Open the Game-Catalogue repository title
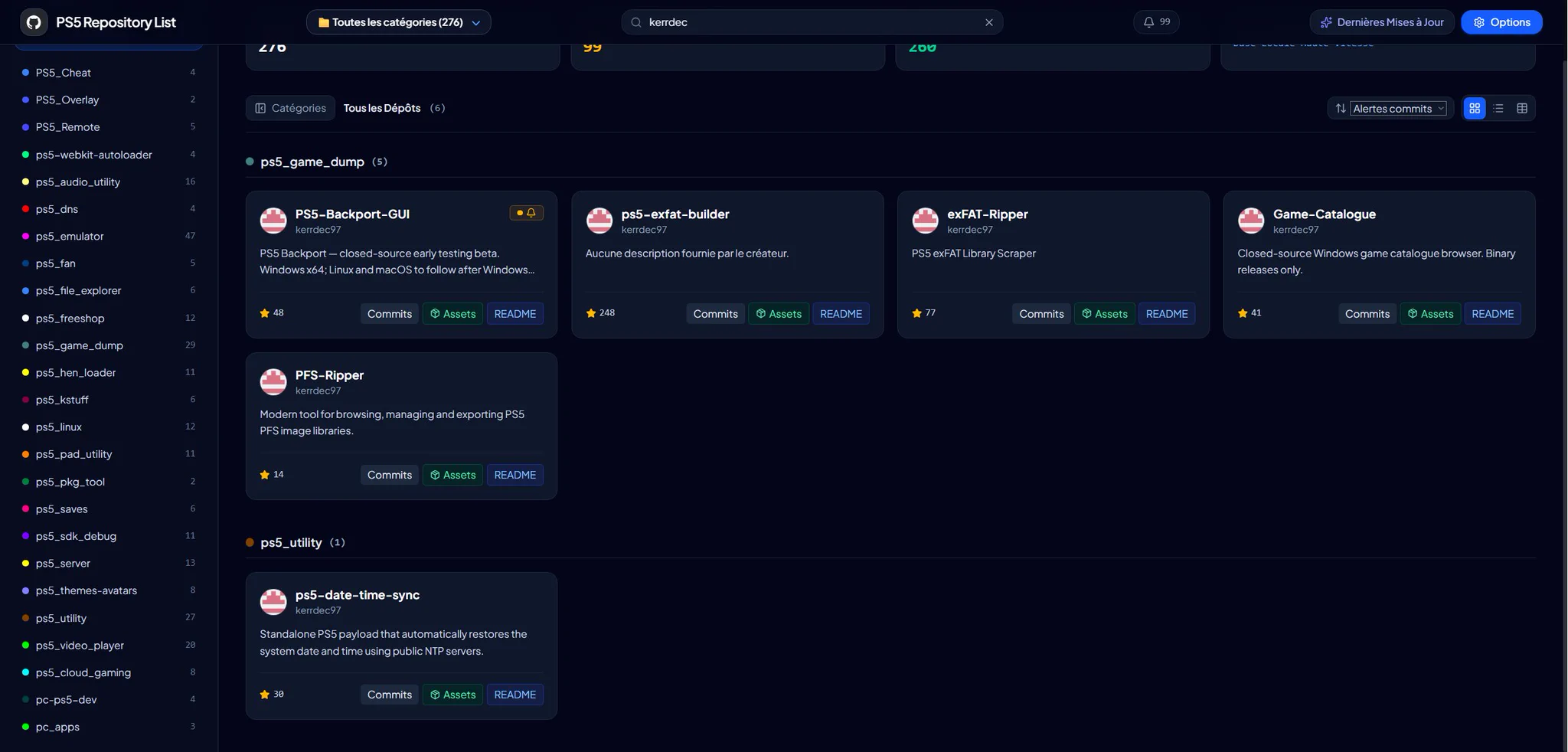 click(1325, 214)
